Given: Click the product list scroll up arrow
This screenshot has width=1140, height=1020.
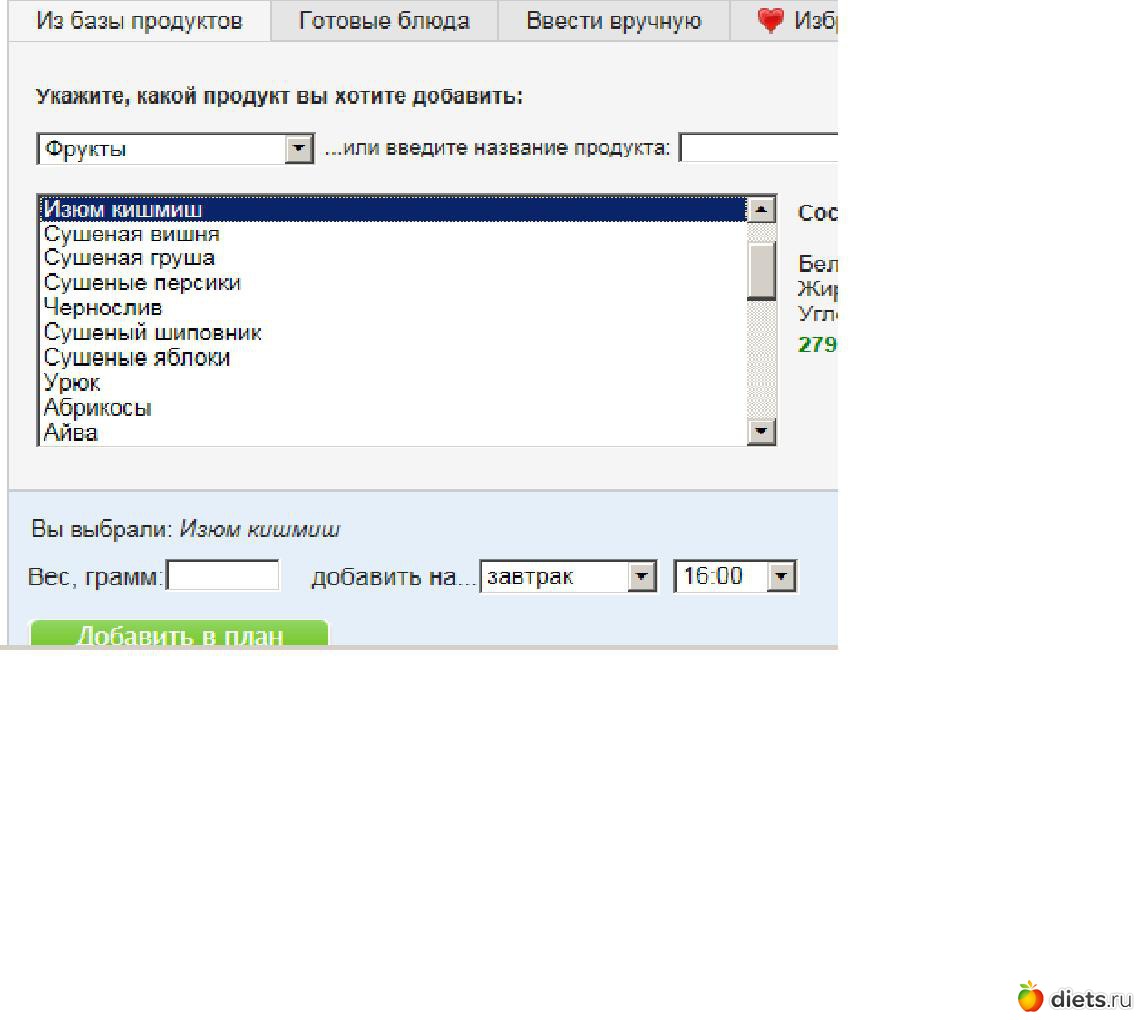Looking at the screenshot, I should [762, 209].
